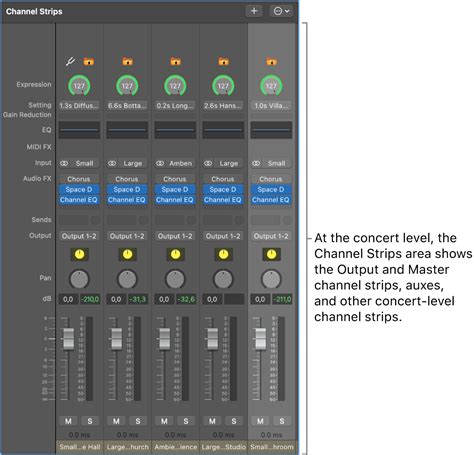Screen dimensions: 474x455
Task: Mute the Small...hroom channel strip
Action: pyautogui.click(x=260, y=421)
